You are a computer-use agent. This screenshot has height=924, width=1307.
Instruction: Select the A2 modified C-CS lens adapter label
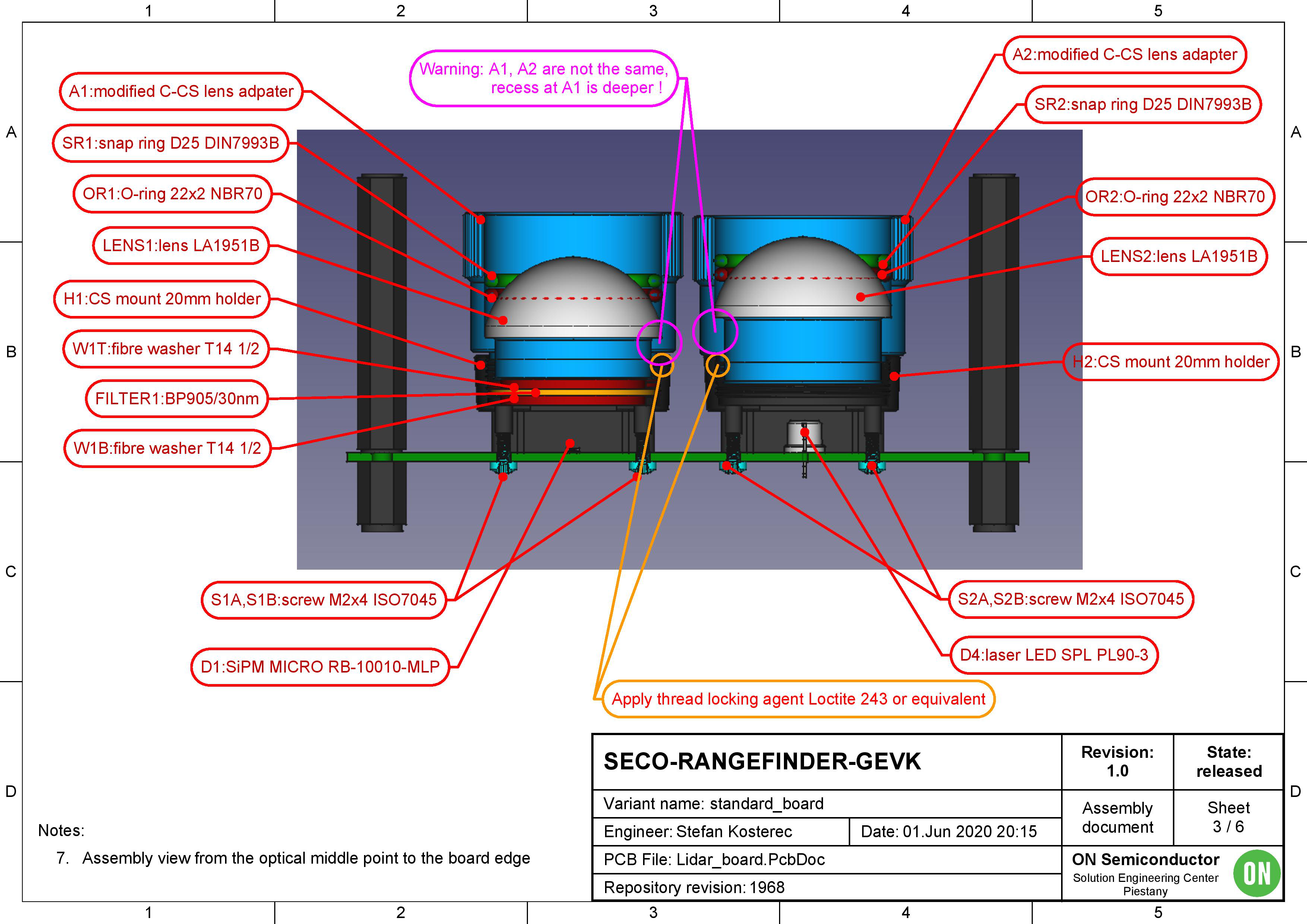1124,55
